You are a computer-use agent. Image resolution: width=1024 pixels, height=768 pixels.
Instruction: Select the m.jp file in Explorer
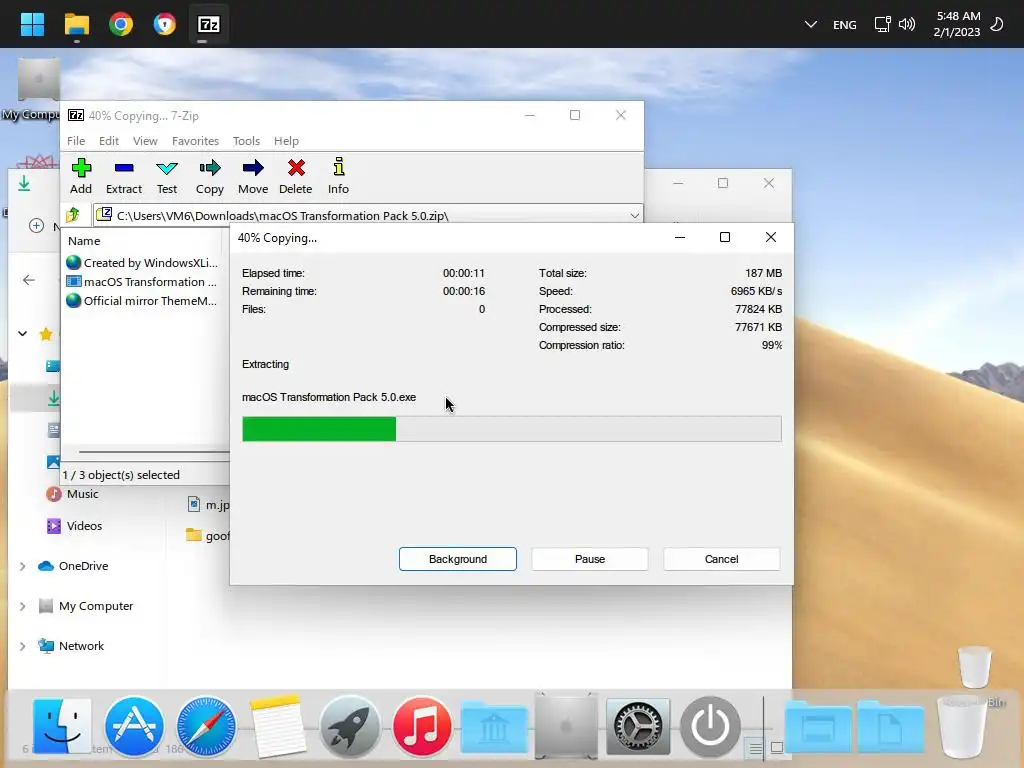(208, 504)
